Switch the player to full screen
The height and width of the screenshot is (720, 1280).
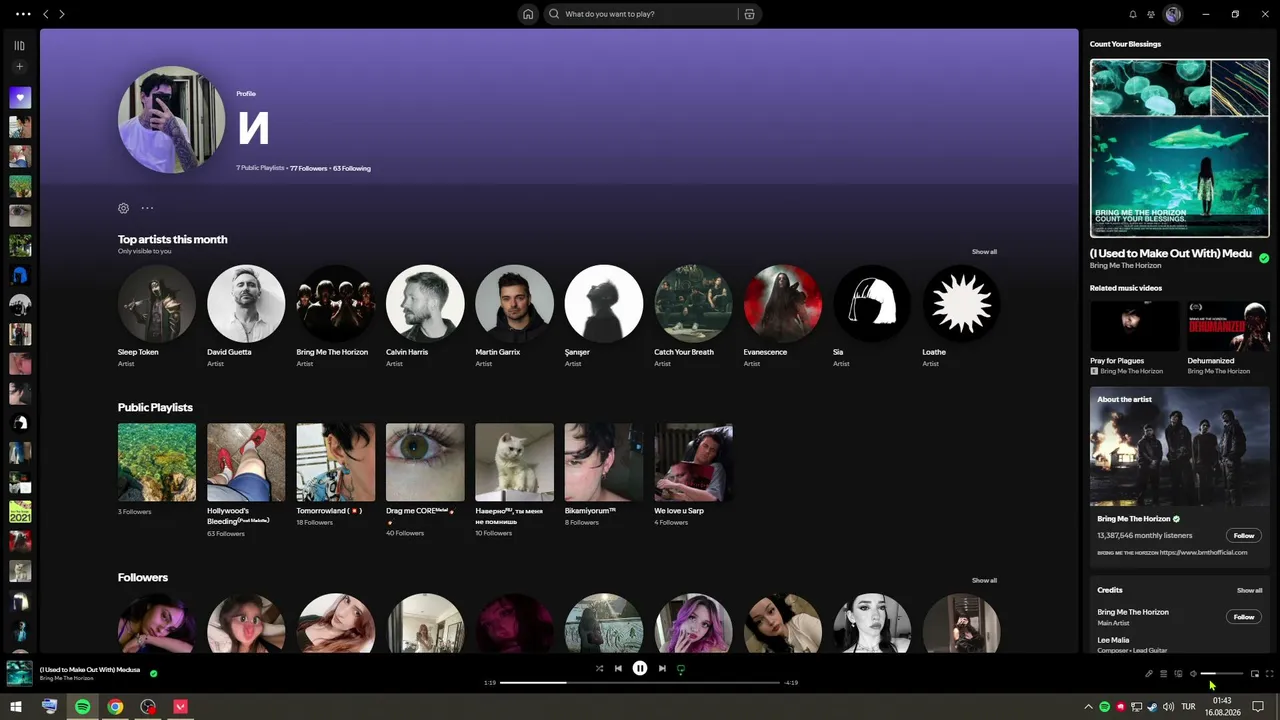point(1269,674)
